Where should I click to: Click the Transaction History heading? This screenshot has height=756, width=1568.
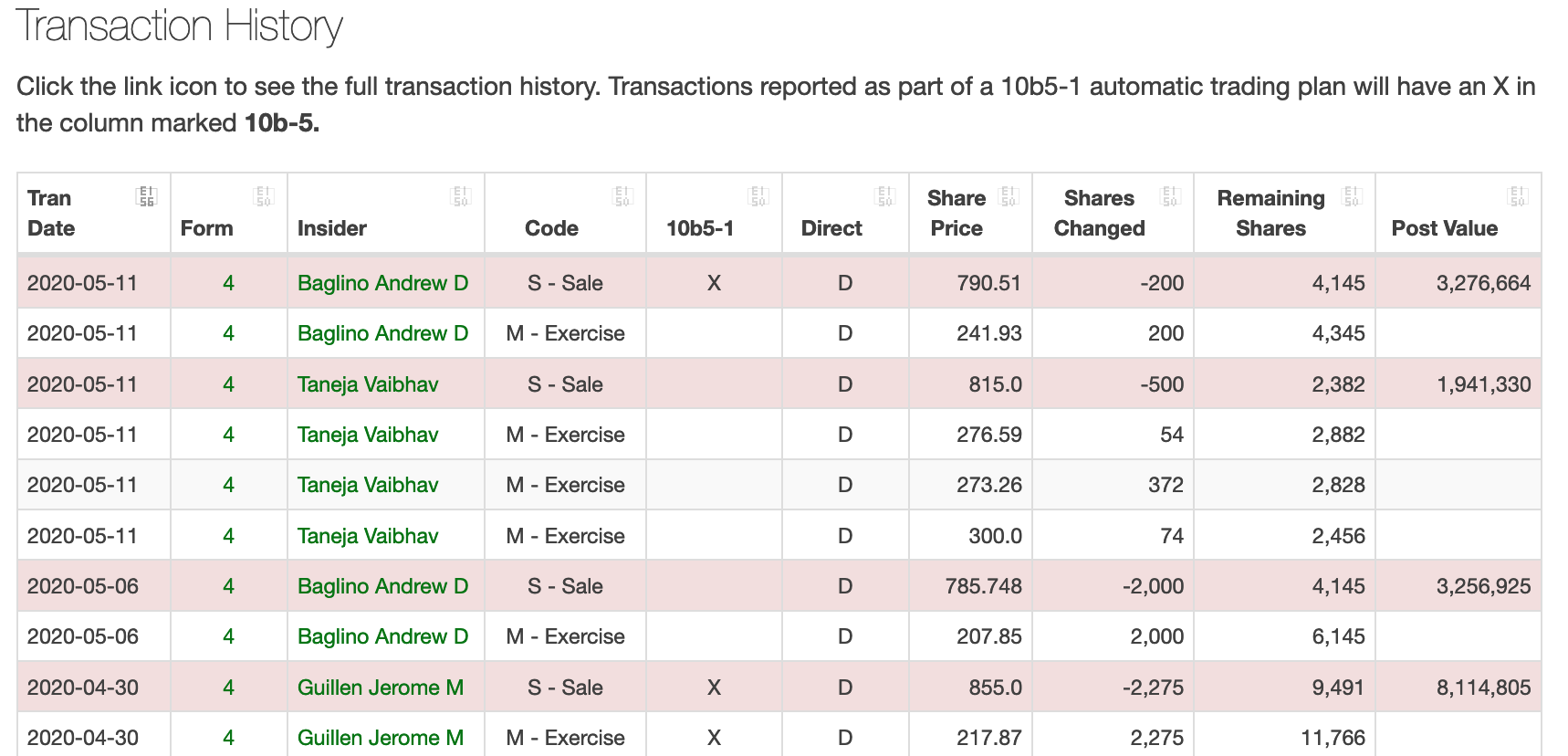click(x=180, y=26)
